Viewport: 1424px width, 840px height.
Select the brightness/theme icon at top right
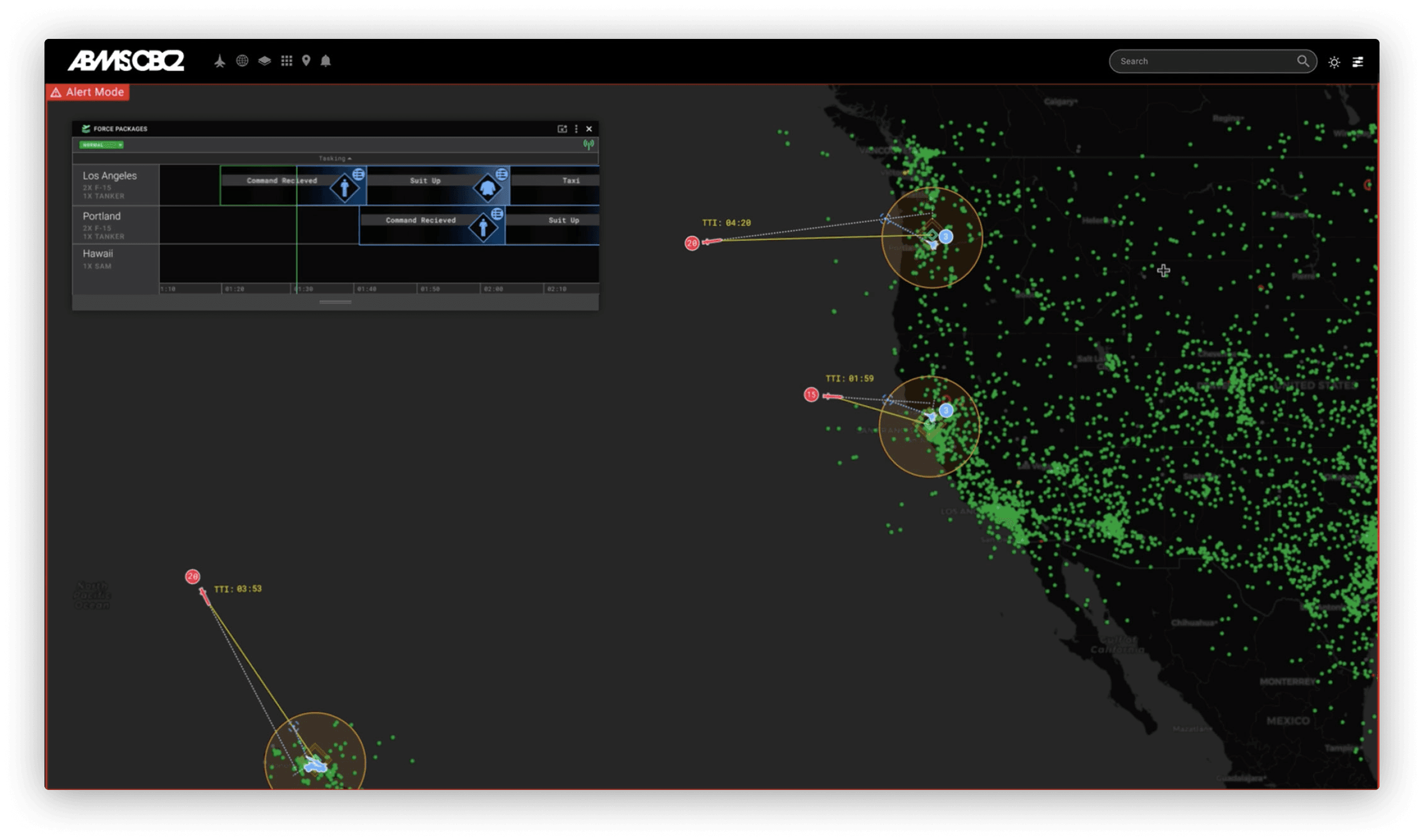[1334, 62]
